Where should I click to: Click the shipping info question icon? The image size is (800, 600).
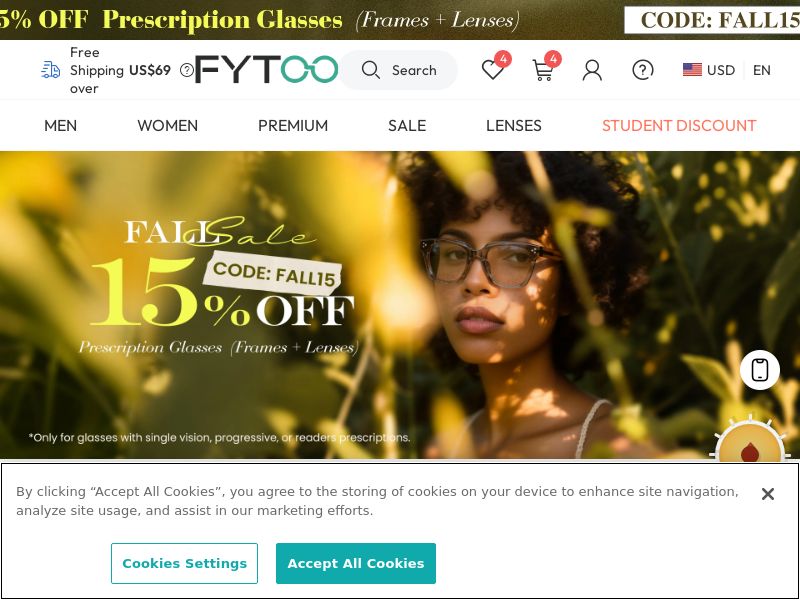click(187, 70)
